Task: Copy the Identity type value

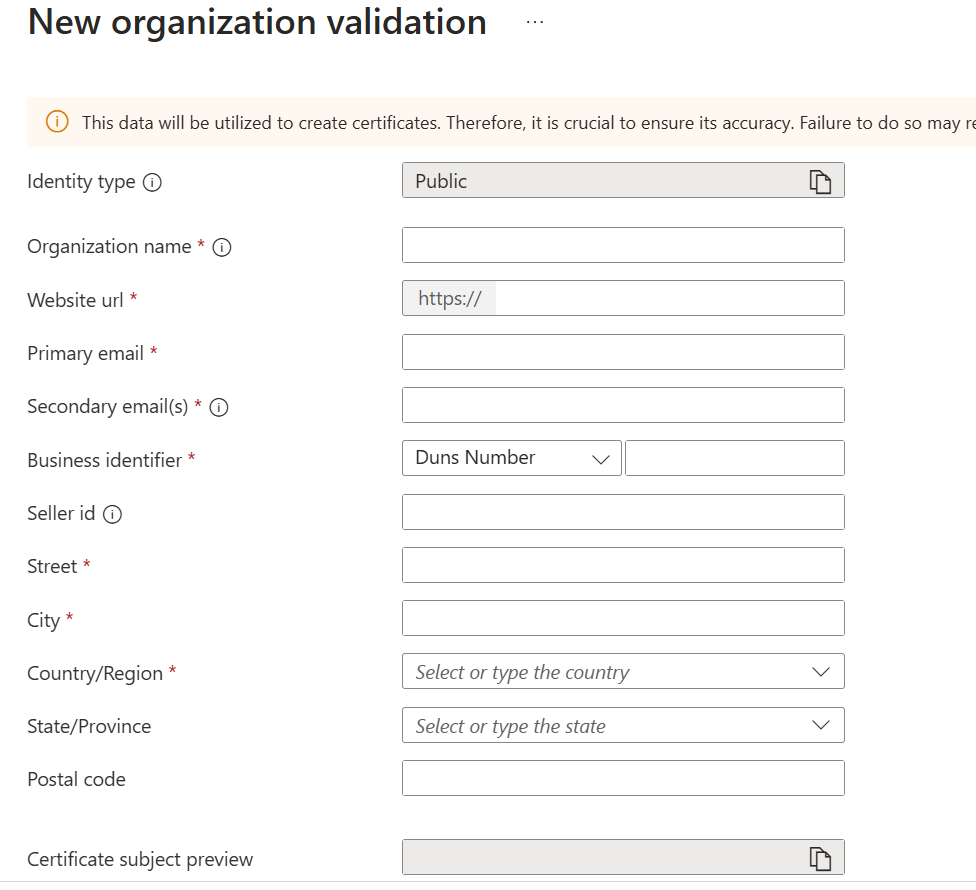Action: pyautogui.click(x=820, y=182)
